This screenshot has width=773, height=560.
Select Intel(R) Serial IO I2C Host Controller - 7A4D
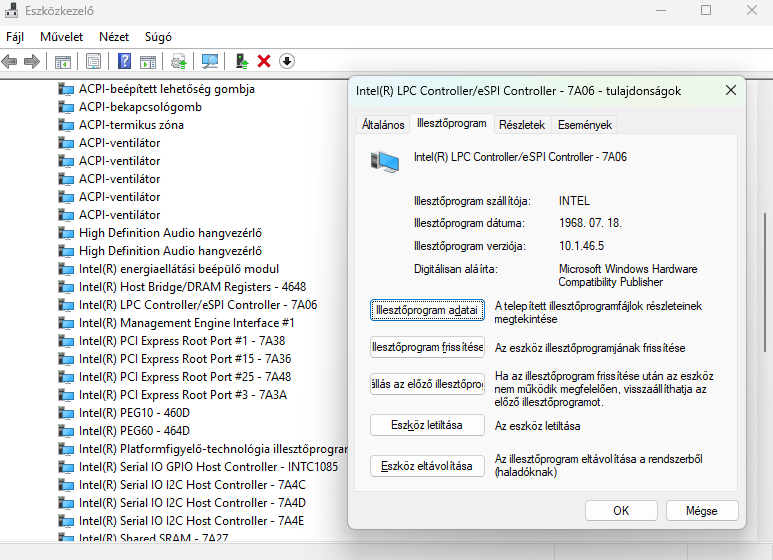point(192,503)
